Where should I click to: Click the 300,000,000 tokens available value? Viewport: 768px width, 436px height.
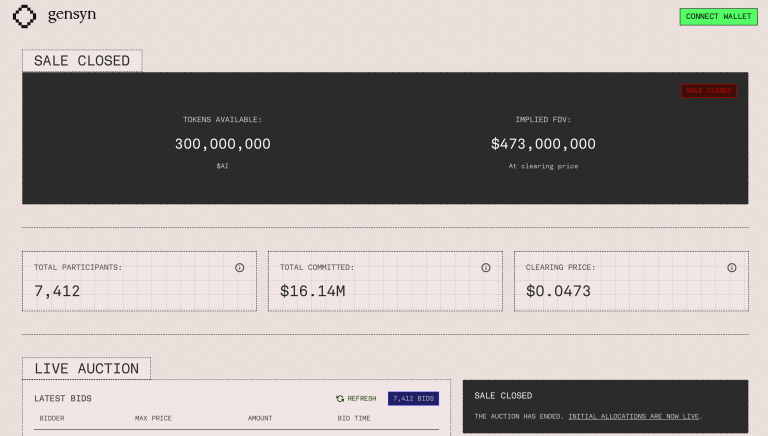point(222,144)
